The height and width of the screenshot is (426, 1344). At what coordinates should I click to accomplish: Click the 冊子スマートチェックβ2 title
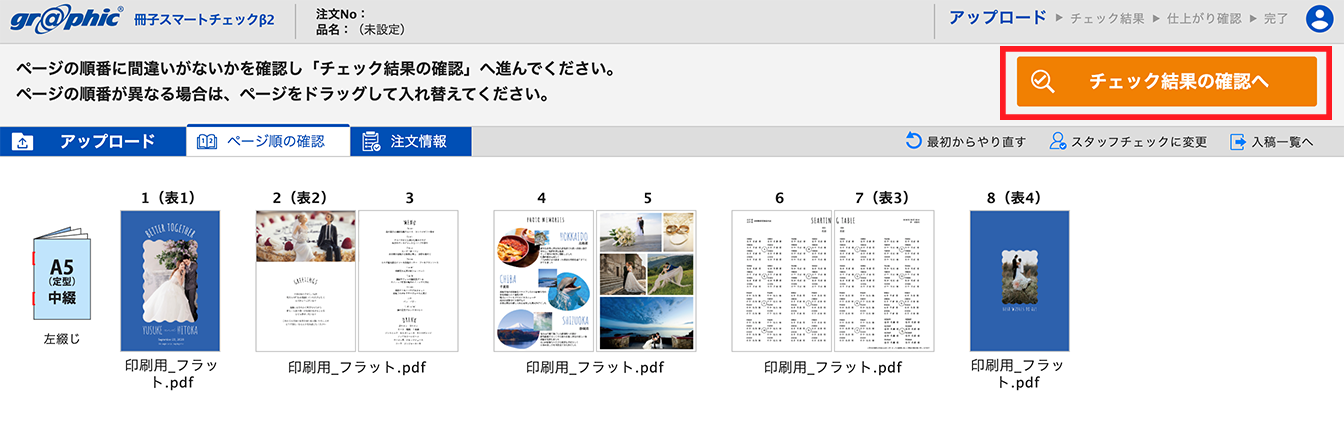pyautogui.click(x=204, y=20)
